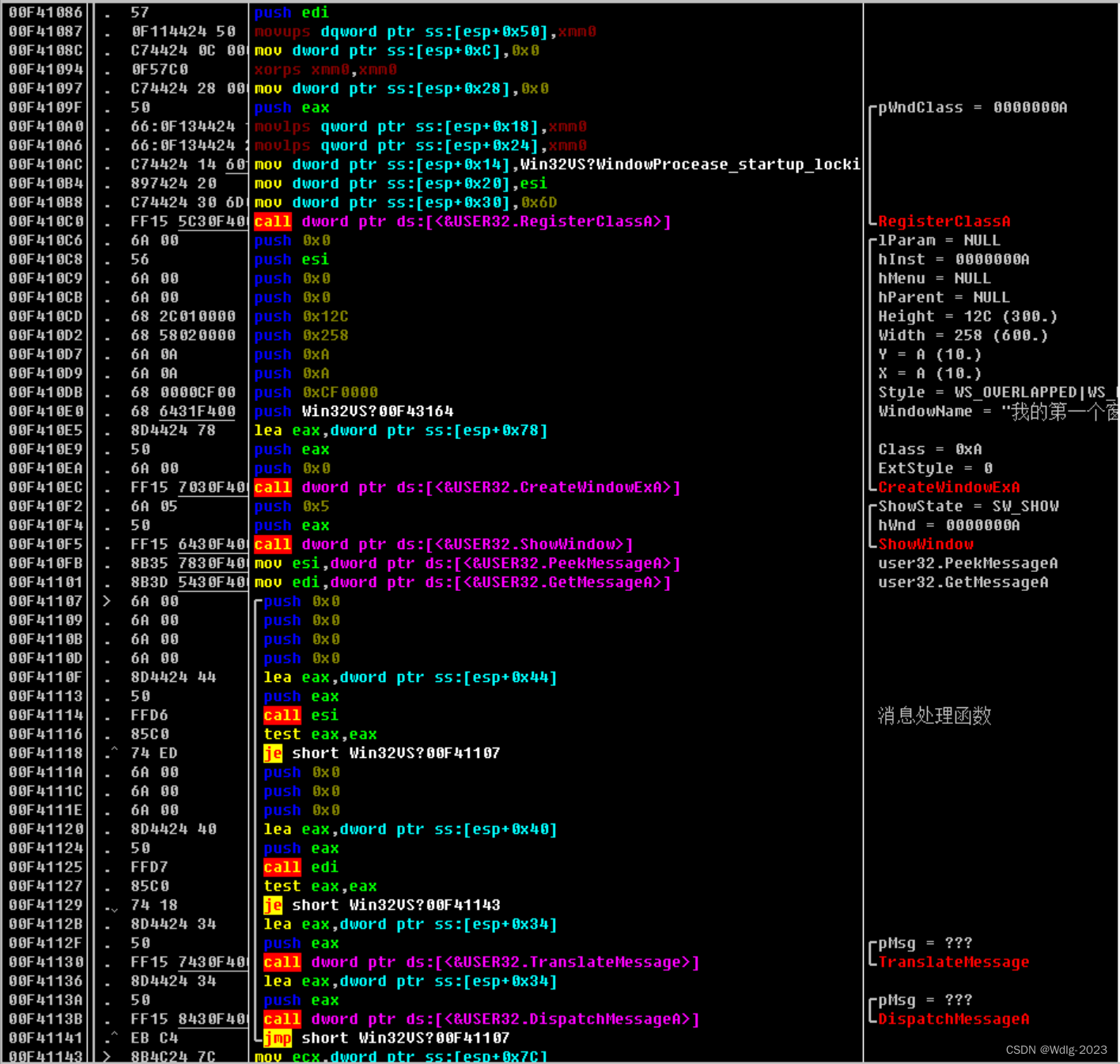Click push 0x12C instruction

point(301,316)
